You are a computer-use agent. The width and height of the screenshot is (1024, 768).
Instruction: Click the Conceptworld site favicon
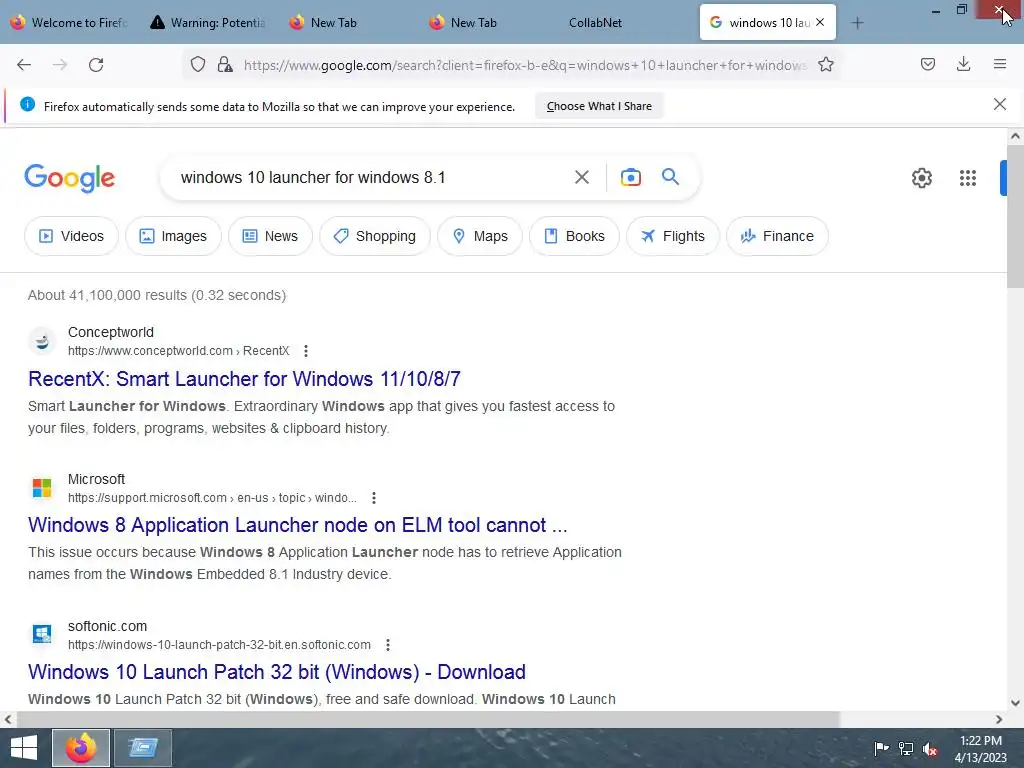(42, 341)
